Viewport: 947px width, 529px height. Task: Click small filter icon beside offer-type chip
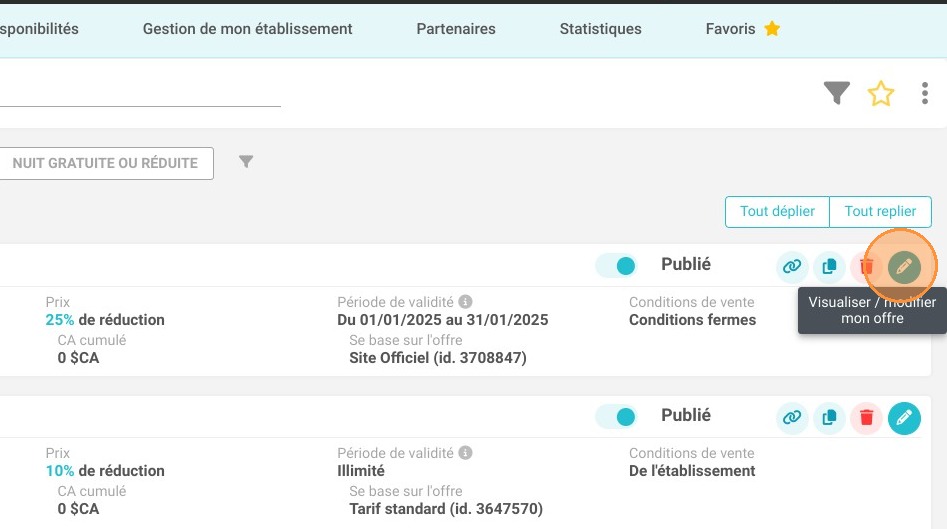tap(246, 162)
